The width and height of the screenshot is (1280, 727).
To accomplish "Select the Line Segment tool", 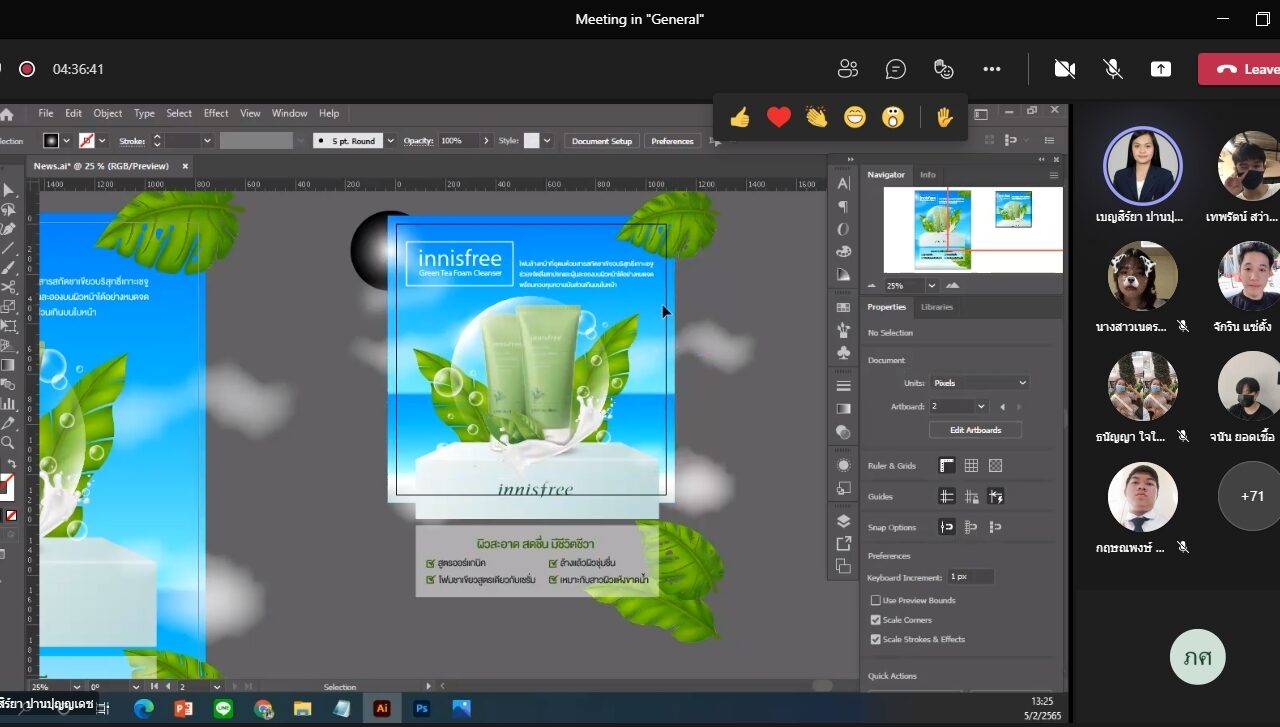I will [x=8, y=248].
